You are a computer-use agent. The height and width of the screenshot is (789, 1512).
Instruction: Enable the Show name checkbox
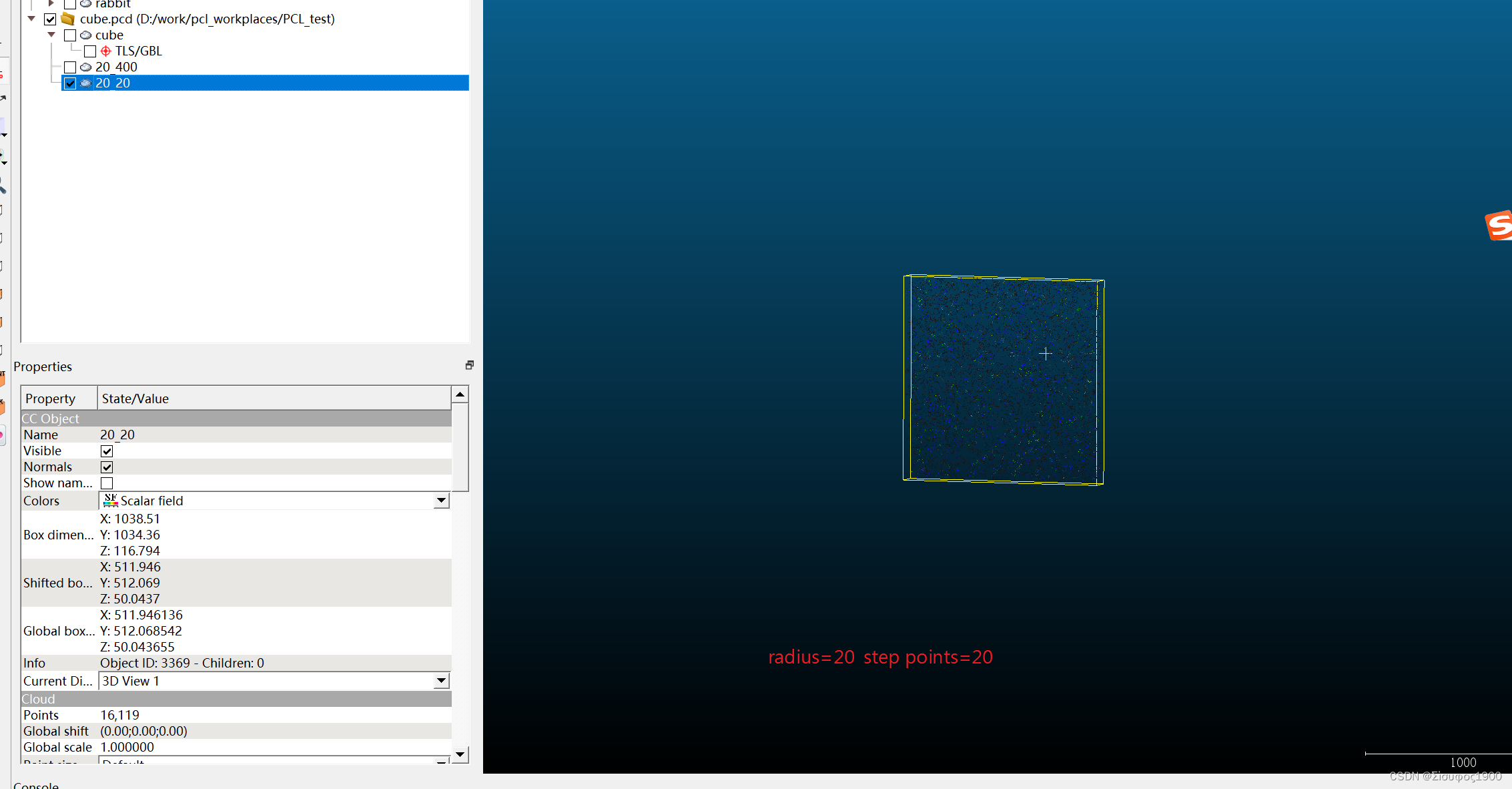[107, 483]
